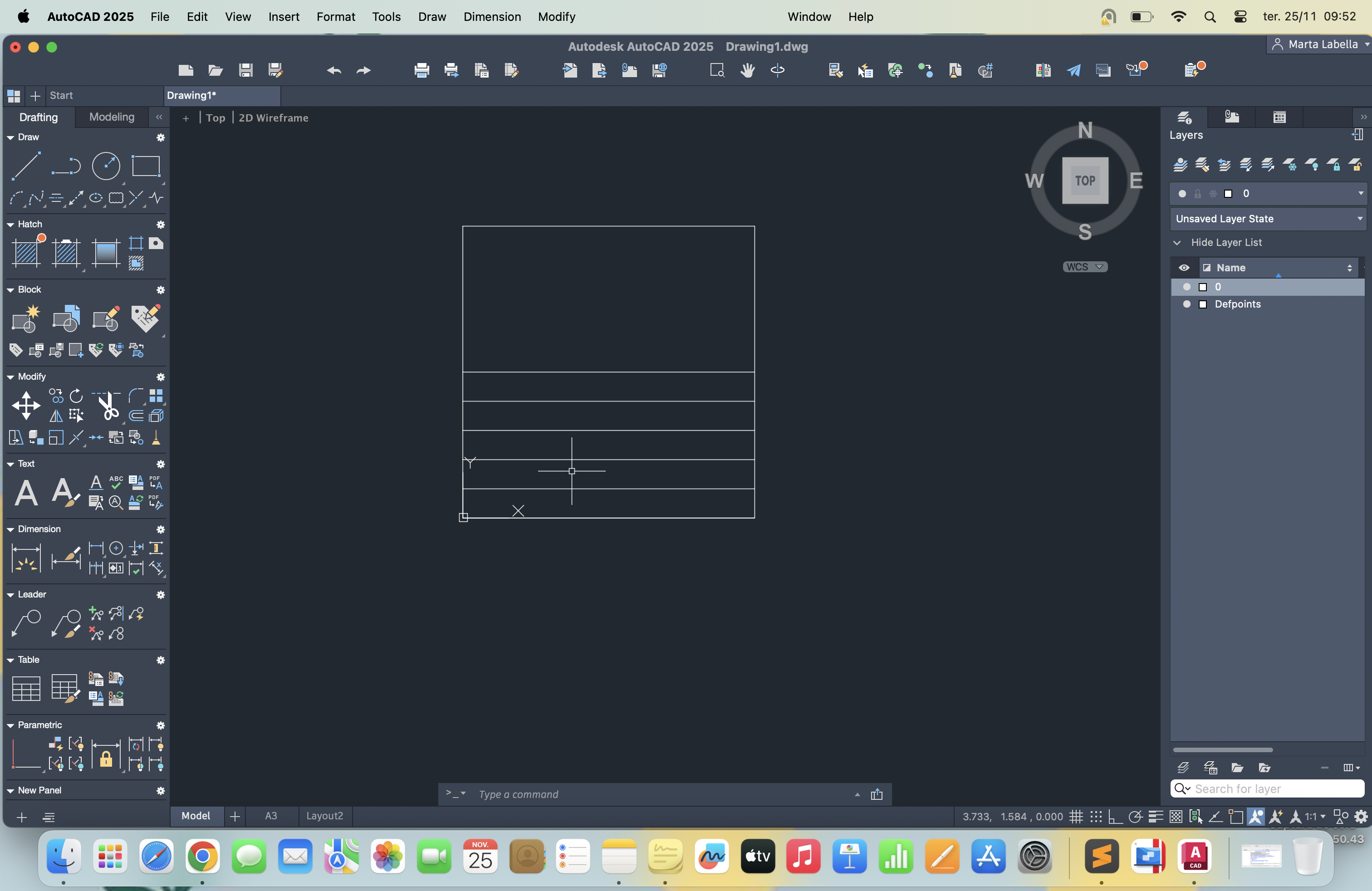
Task: Switch to the A3 layout tab
Action: tap(271, 816)
